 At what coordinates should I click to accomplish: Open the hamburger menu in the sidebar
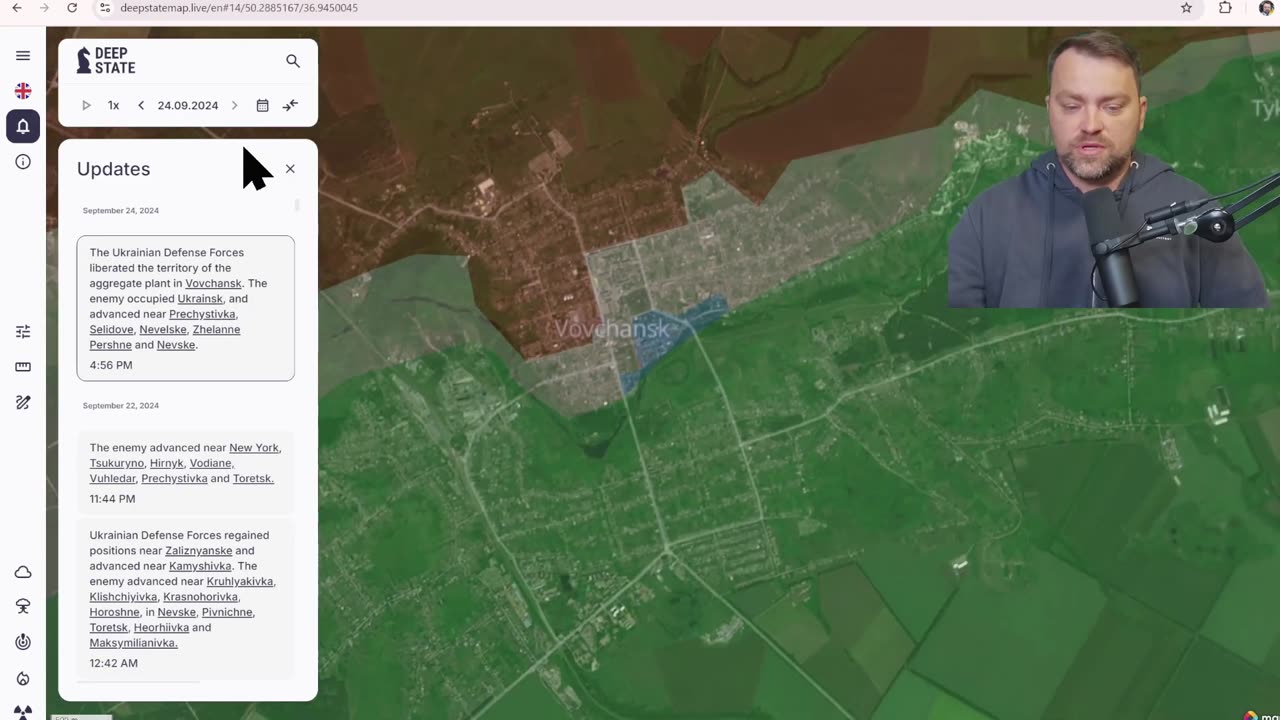click(x=23, y=56)
